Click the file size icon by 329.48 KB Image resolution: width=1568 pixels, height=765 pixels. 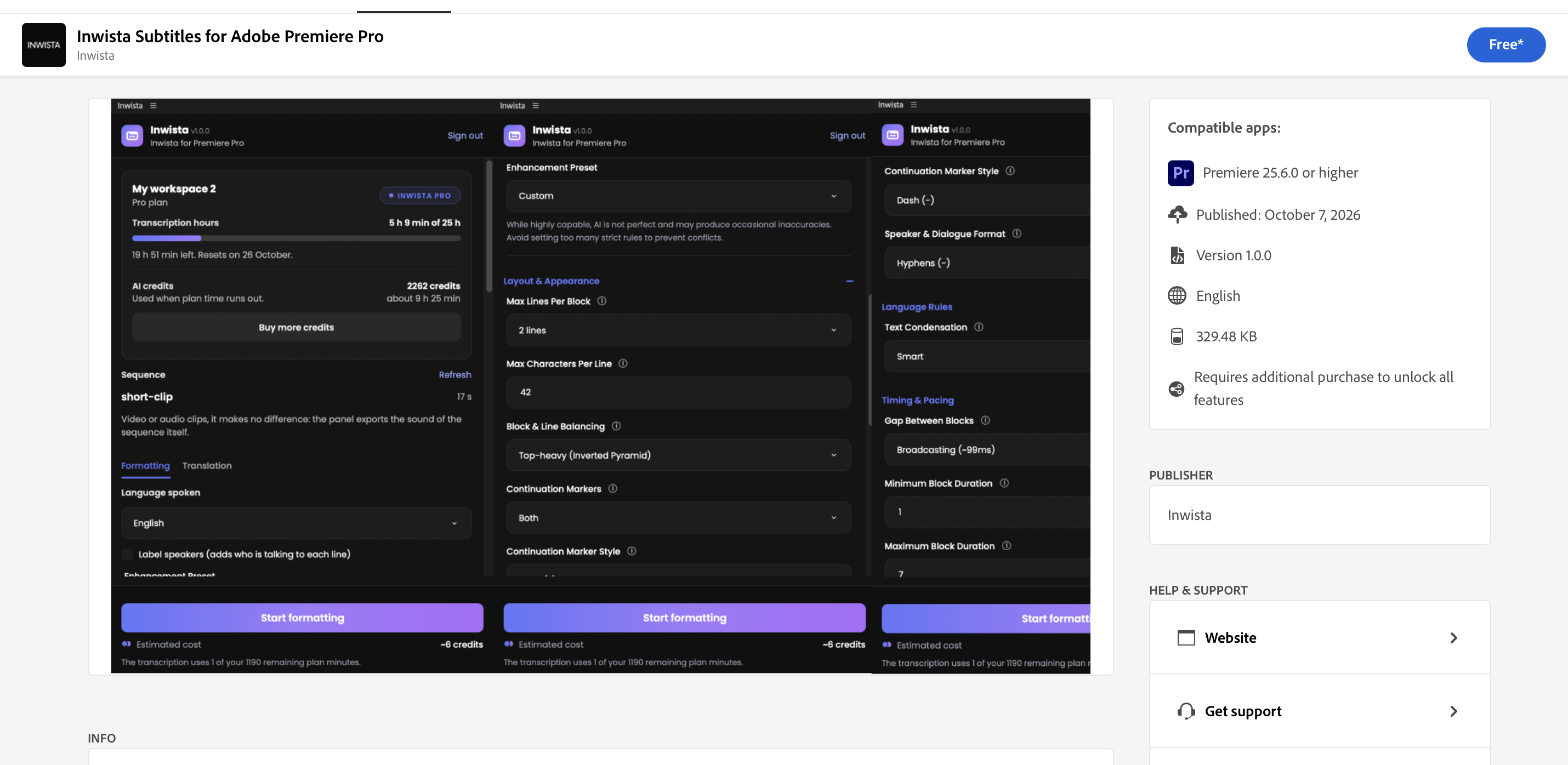tap(1177, 336)
